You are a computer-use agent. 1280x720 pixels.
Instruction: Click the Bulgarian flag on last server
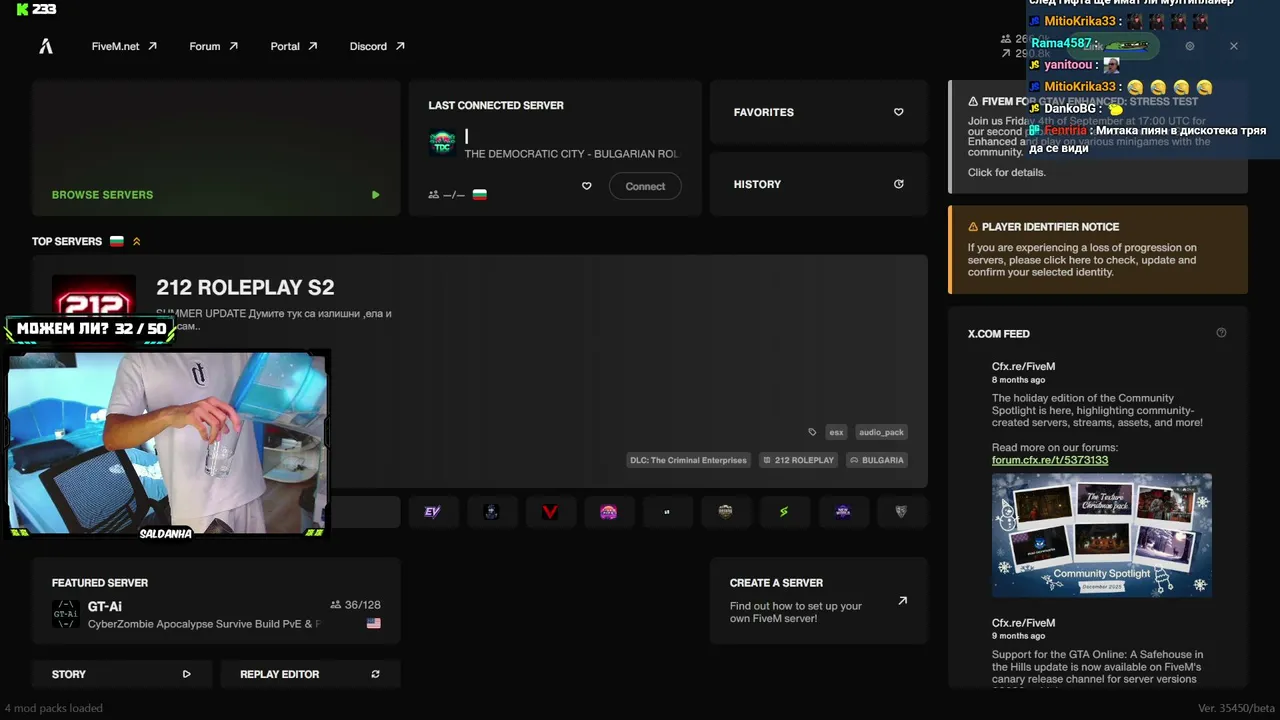click(480, 194)
